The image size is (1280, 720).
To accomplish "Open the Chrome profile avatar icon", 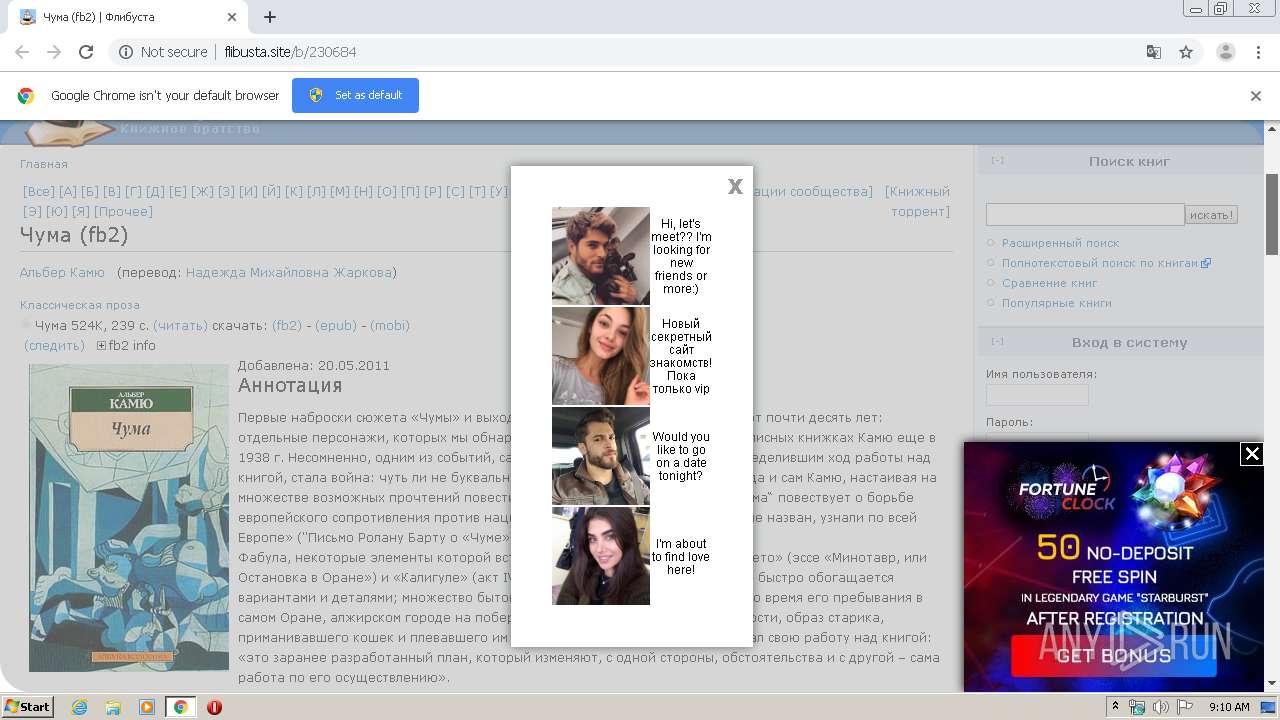I will (x=1225, y=52).
